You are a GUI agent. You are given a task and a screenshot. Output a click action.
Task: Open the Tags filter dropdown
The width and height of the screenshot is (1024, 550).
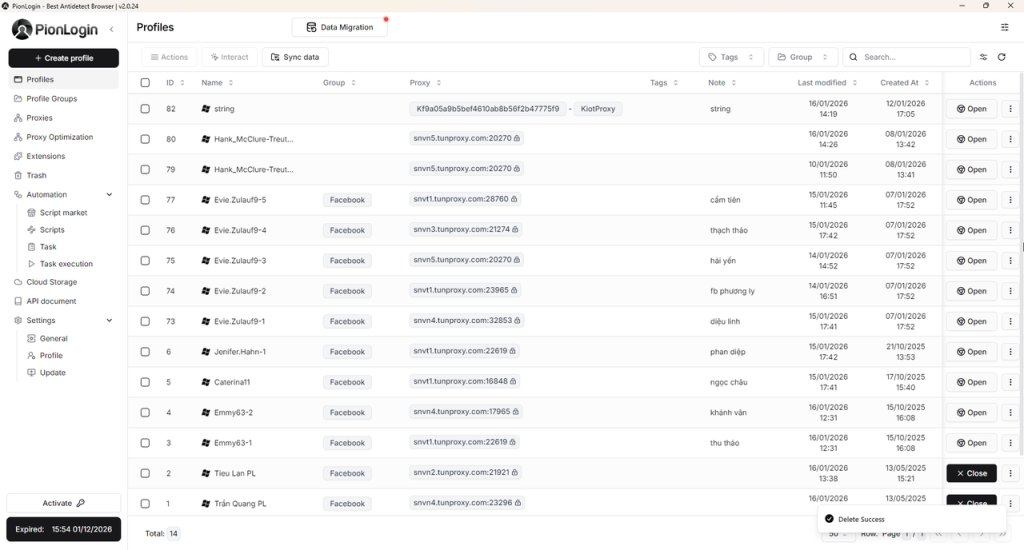point(731,57)
